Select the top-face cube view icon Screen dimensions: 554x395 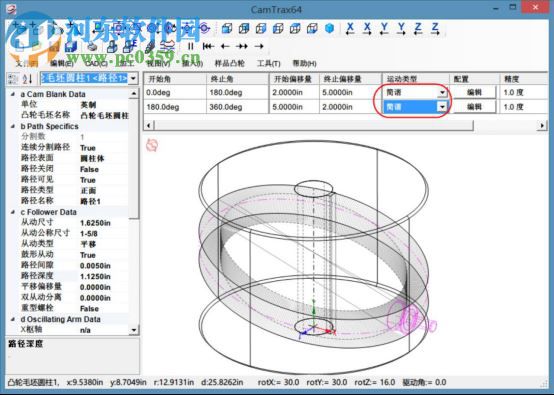(295, 28)
